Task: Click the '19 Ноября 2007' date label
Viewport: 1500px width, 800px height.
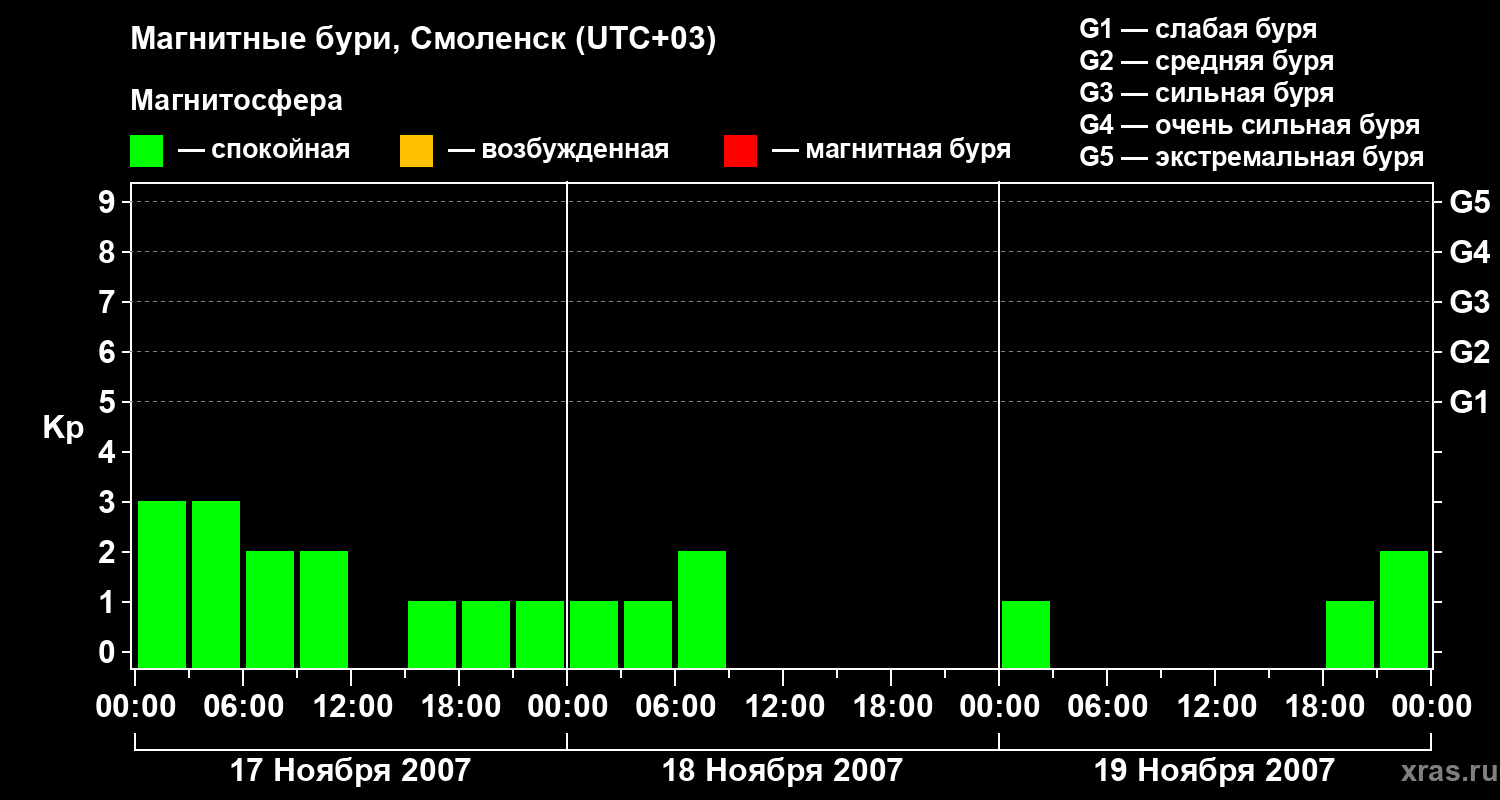Action: (x=1214, y=771)
